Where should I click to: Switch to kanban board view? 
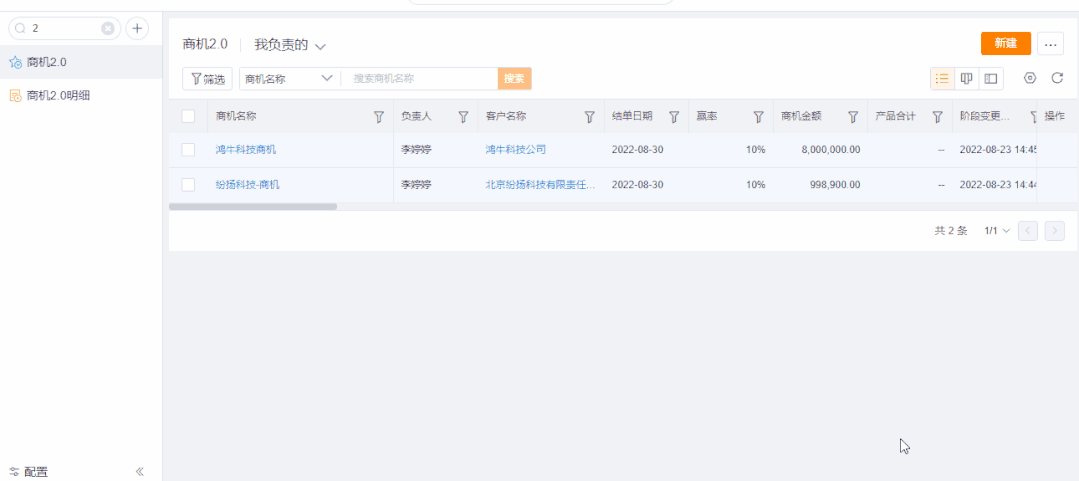967,78
